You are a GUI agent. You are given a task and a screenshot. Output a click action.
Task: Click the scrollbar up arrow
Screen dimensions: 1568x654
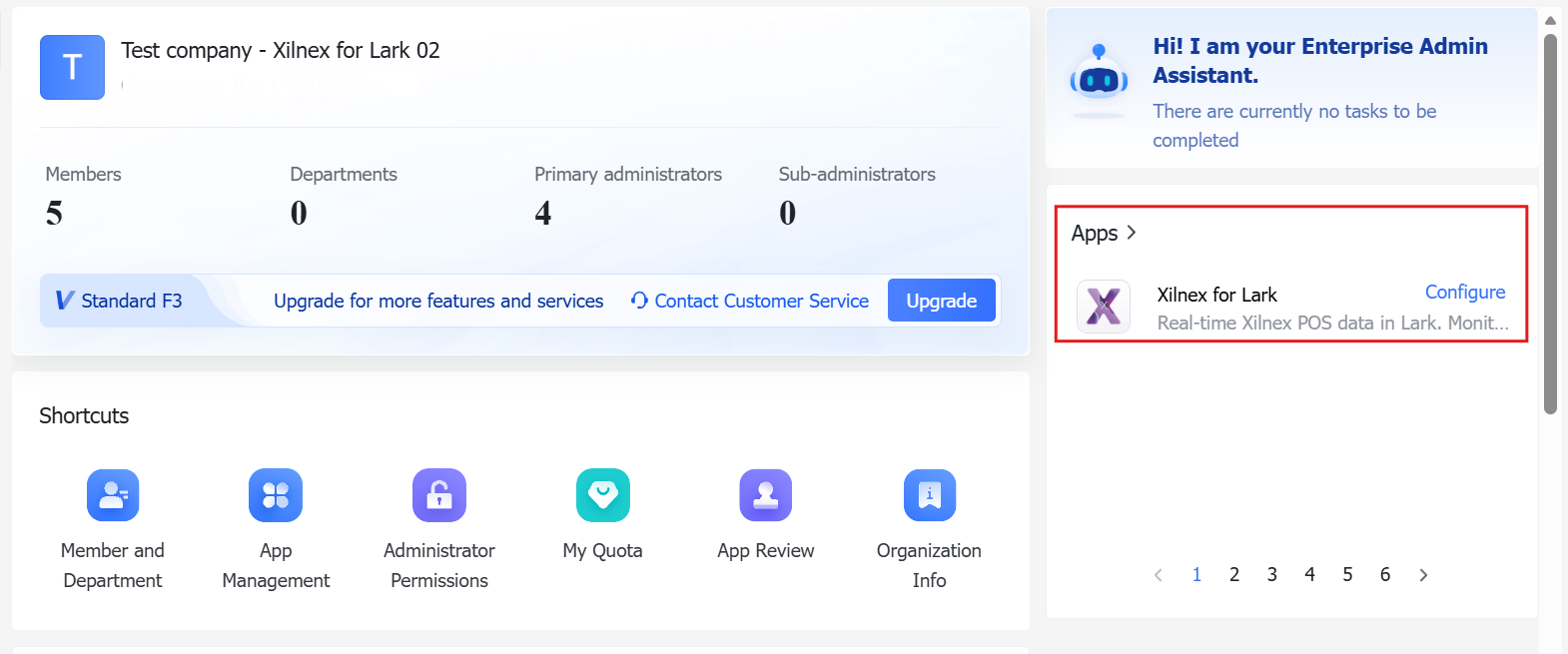(1550, 20)
